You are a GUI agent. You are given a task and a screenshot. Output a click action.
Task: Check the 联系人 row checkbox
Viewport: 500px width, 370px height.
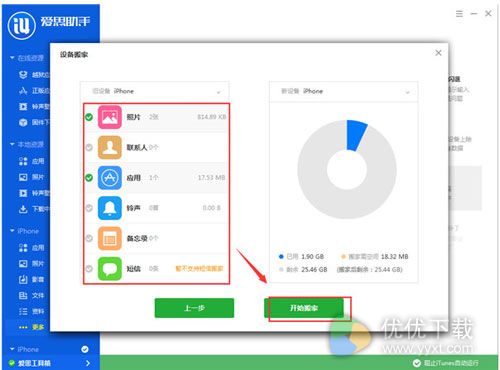click(x=89, y=147)
